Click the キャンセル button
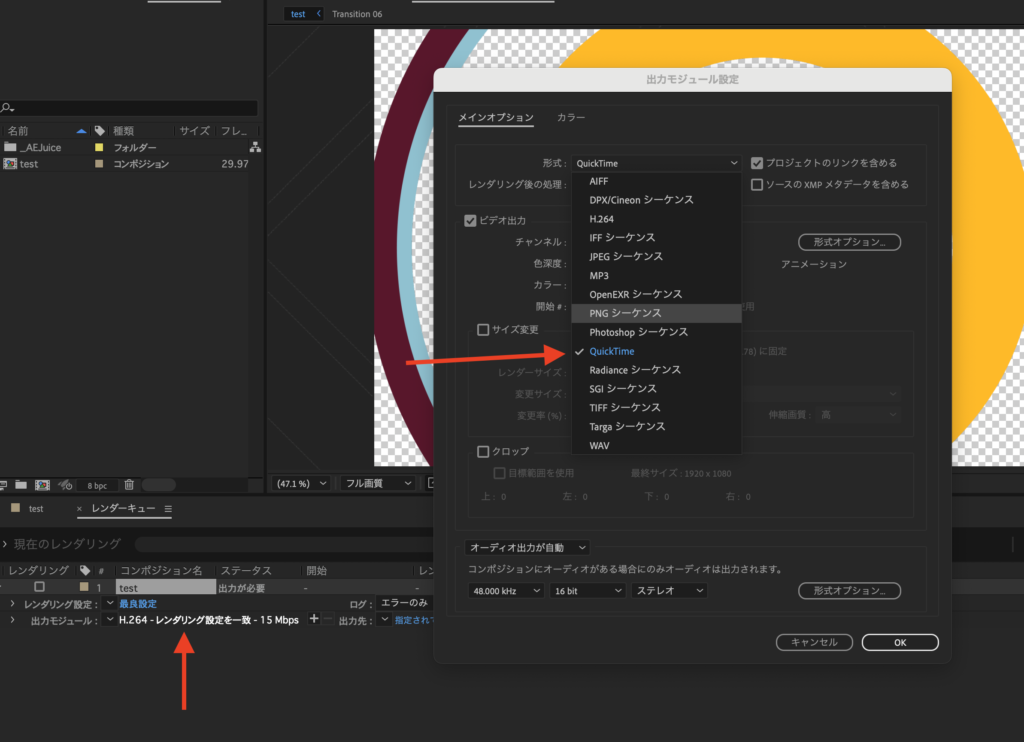 tap(813, 642)
